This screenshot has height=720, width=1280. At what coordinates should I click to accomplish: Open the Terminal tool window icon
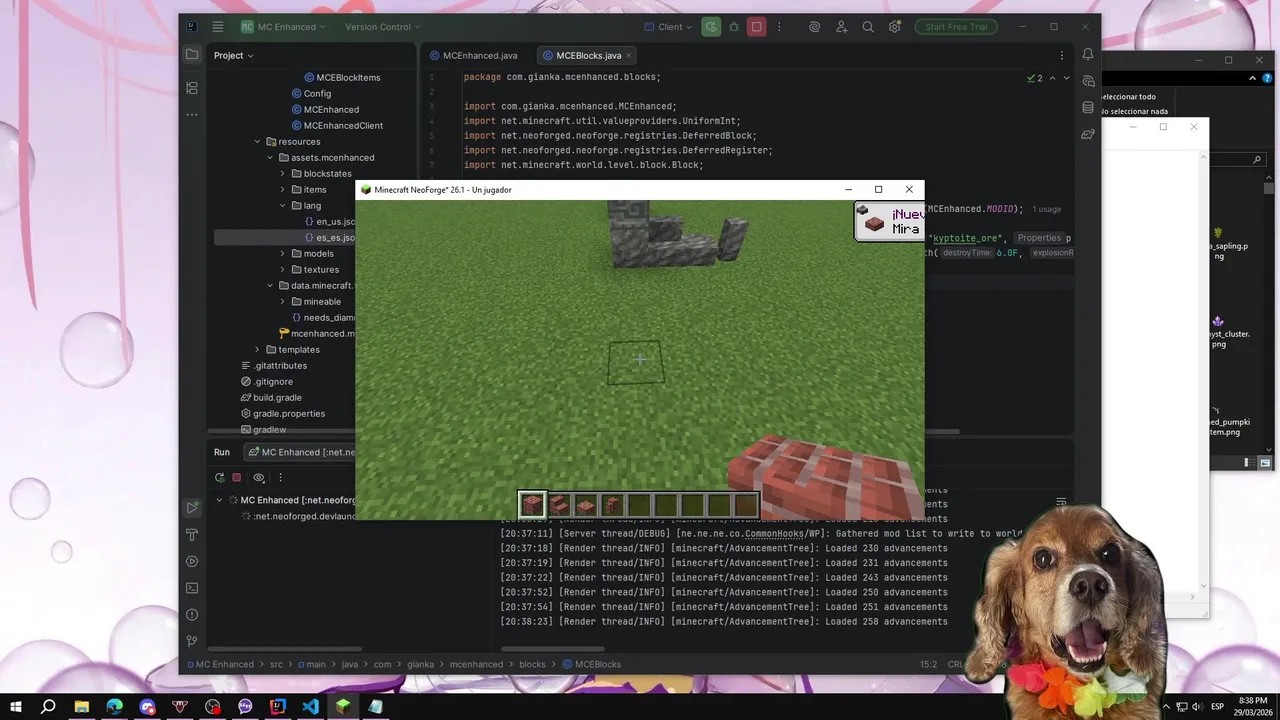tap(192, 588)
